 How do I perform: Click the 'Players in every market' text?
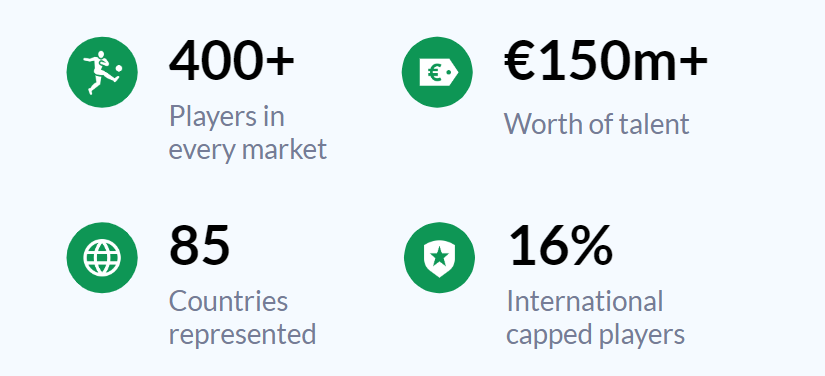(248, 133)
